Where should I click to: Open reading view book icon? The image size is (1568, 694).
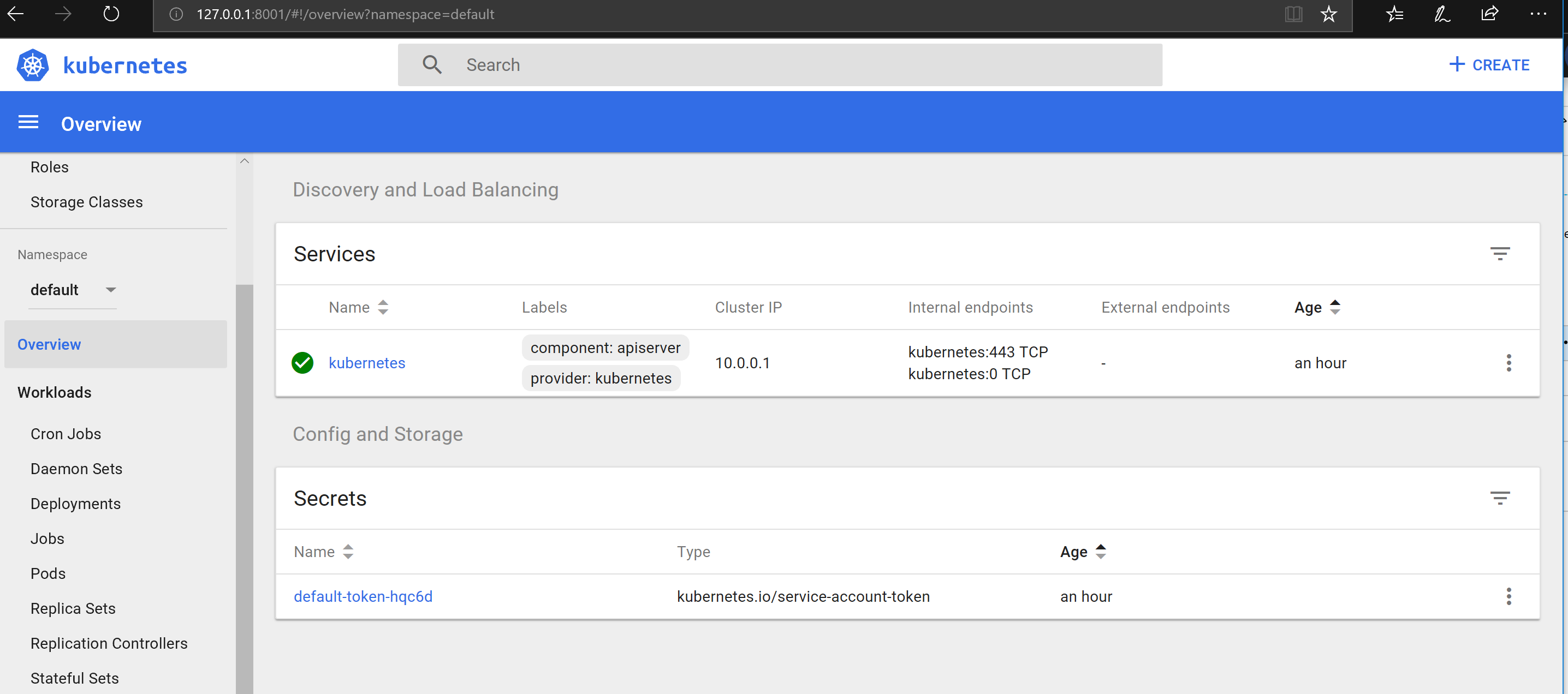[1293, 14]
